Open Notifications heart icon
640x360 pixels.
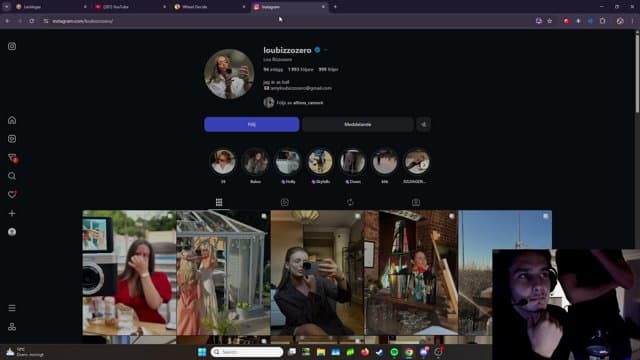12,194
